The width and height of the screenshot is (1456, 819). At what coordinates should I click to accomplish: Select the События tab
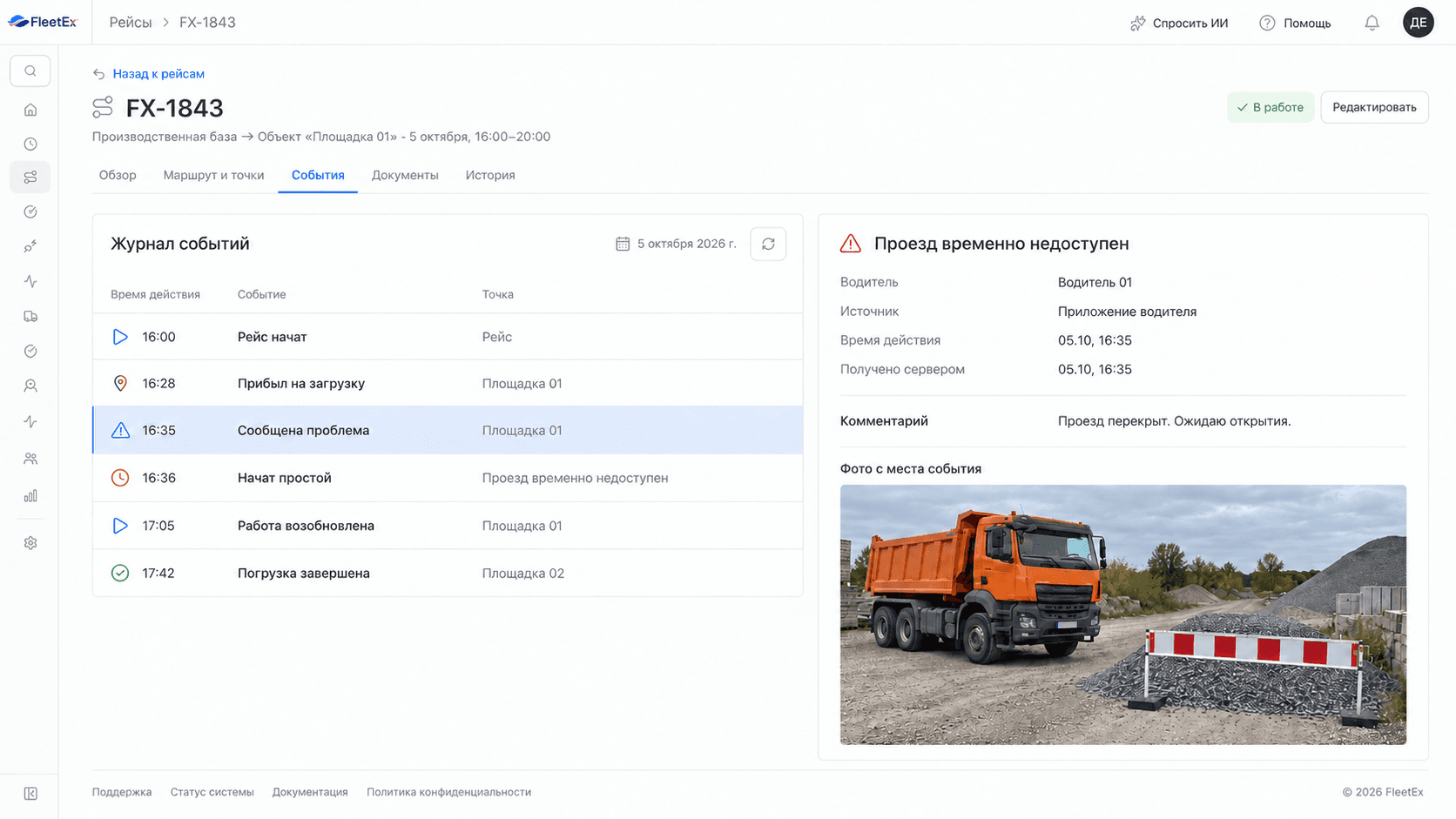click(x=318, y=175)
